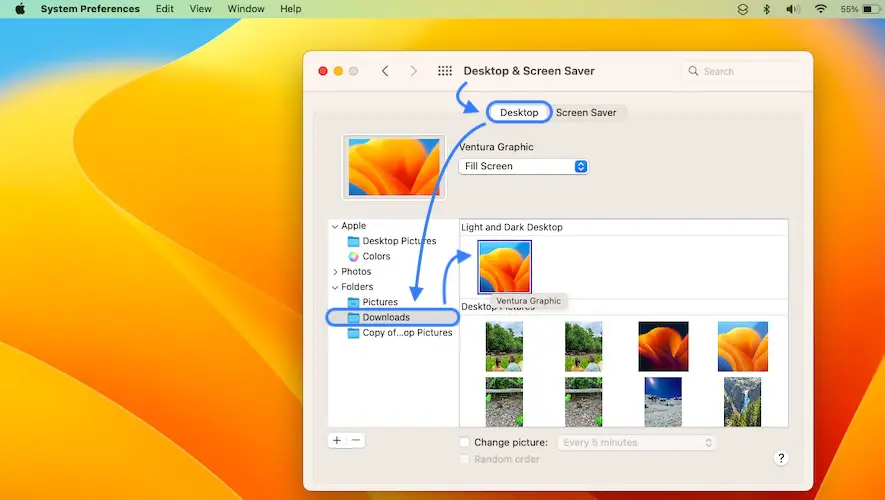This screenshot has width=885, height=500.
Task: Click the plus button to add folder
Action: 337,440
